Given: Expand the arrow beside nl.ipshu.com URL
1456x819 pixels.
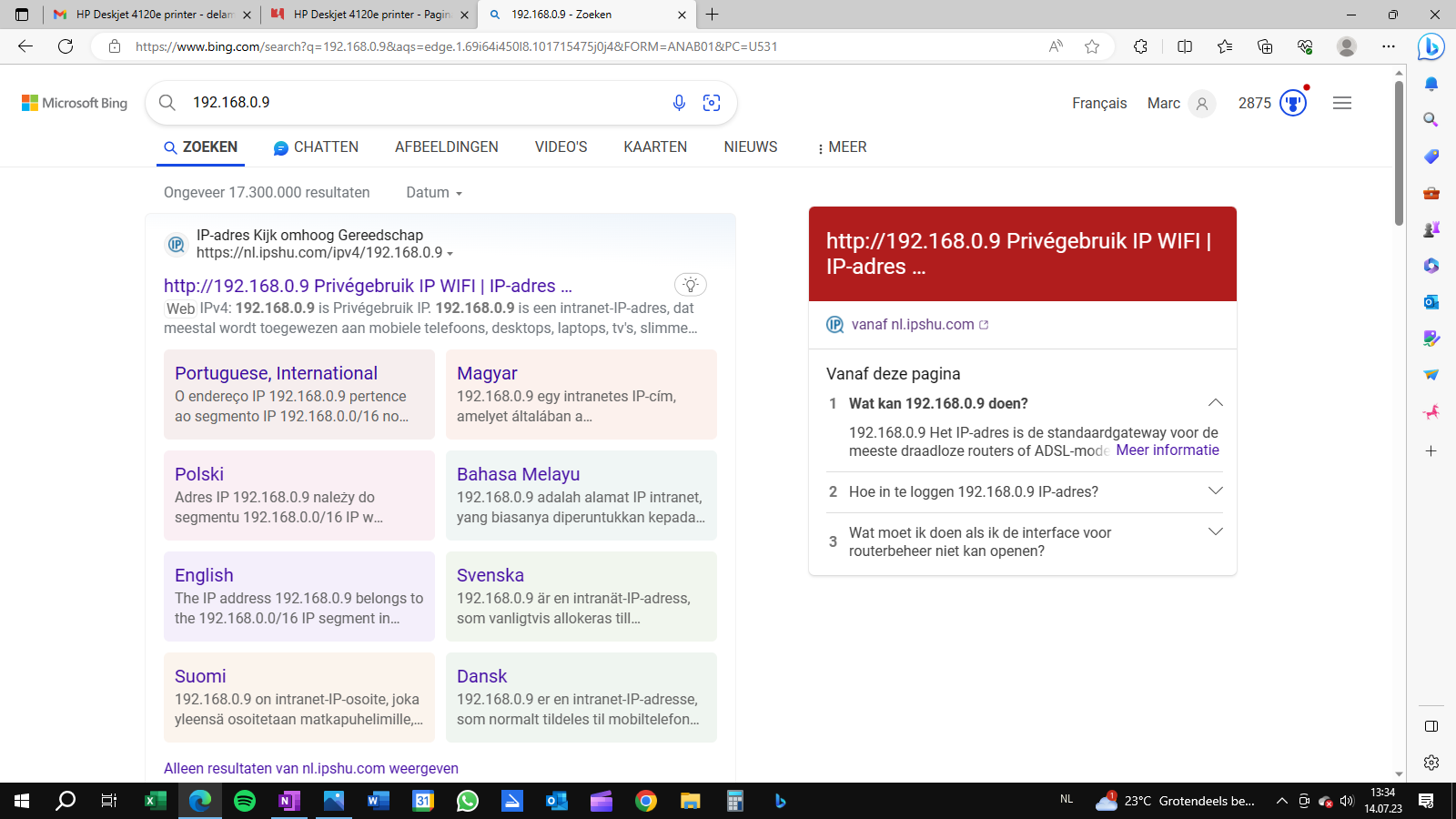Looking at the screenshot, I should point(450,254).
